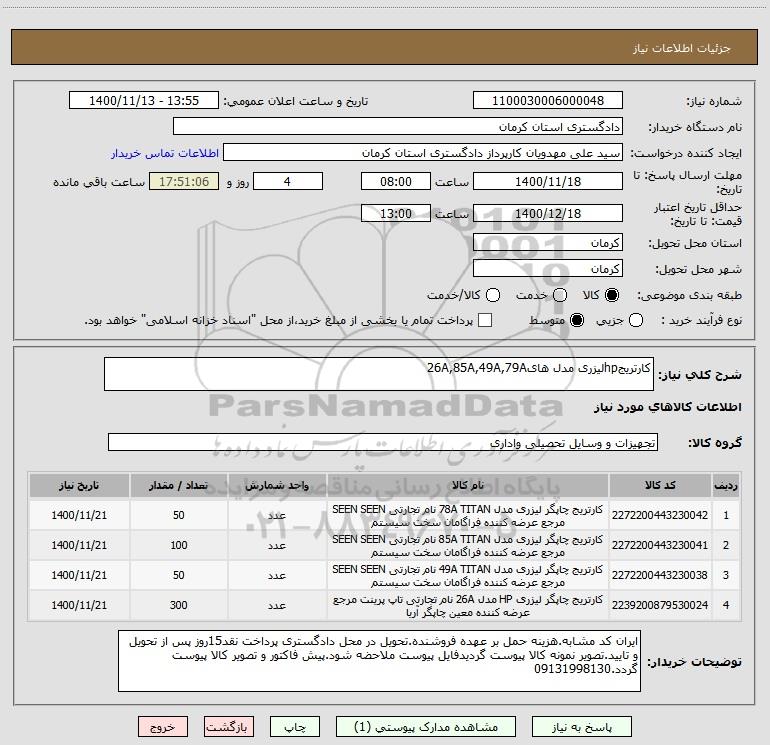Click product code 2272200443230042
The height and width of the screenshot is (745, 770).
pyautogui.click(x=660, y=515)
